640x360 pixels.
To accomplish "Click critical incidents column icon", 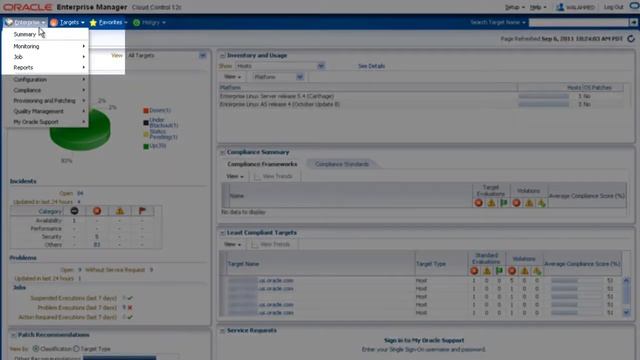I will coord(97,211).
